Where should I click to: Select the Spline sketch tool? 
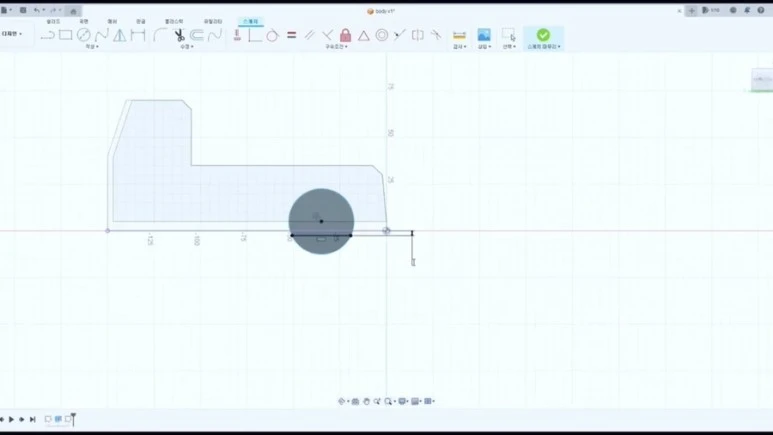coord(102,35)
